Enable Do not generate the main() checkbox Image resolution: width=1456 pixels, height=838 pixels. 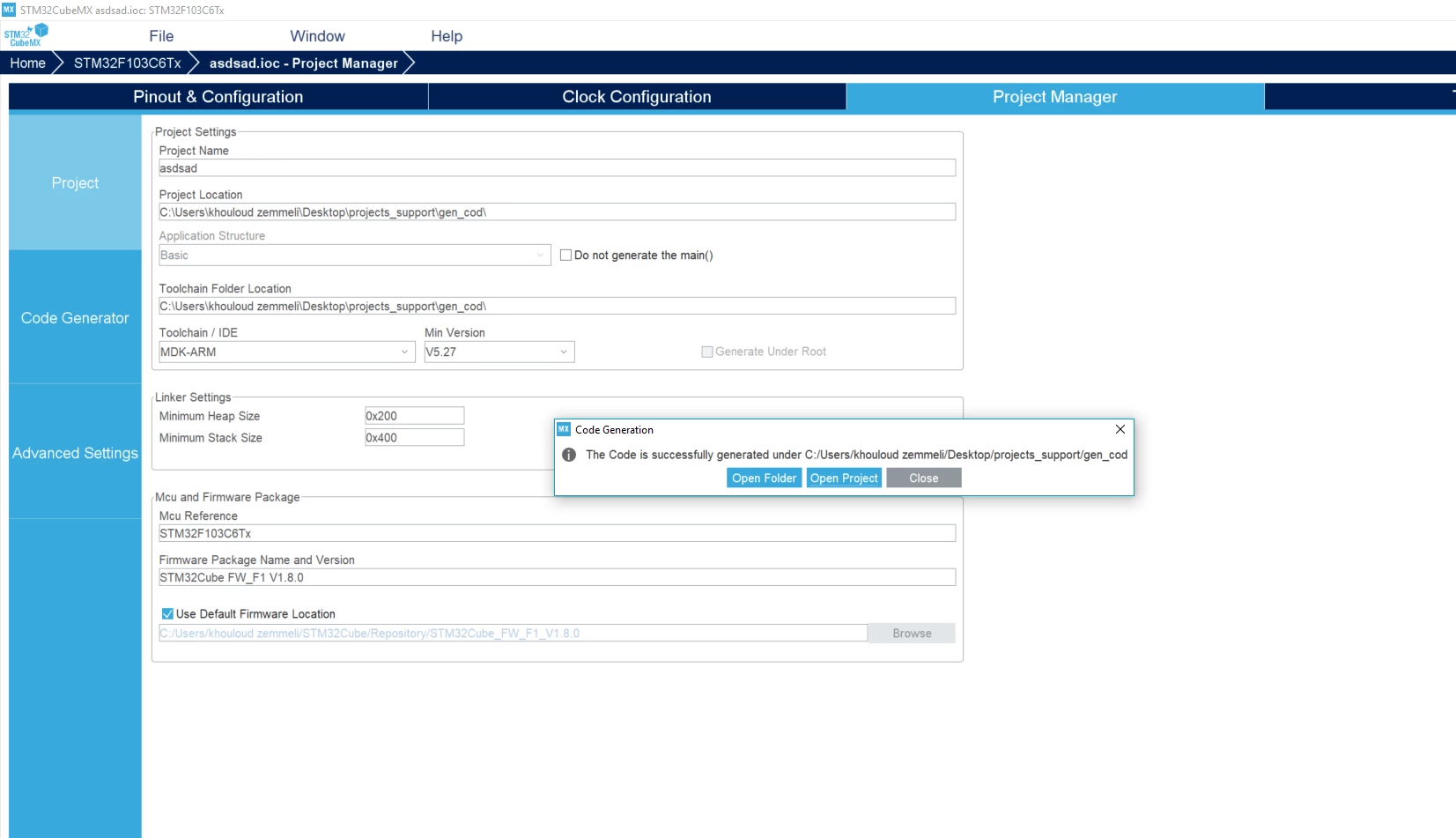[566, 256]
